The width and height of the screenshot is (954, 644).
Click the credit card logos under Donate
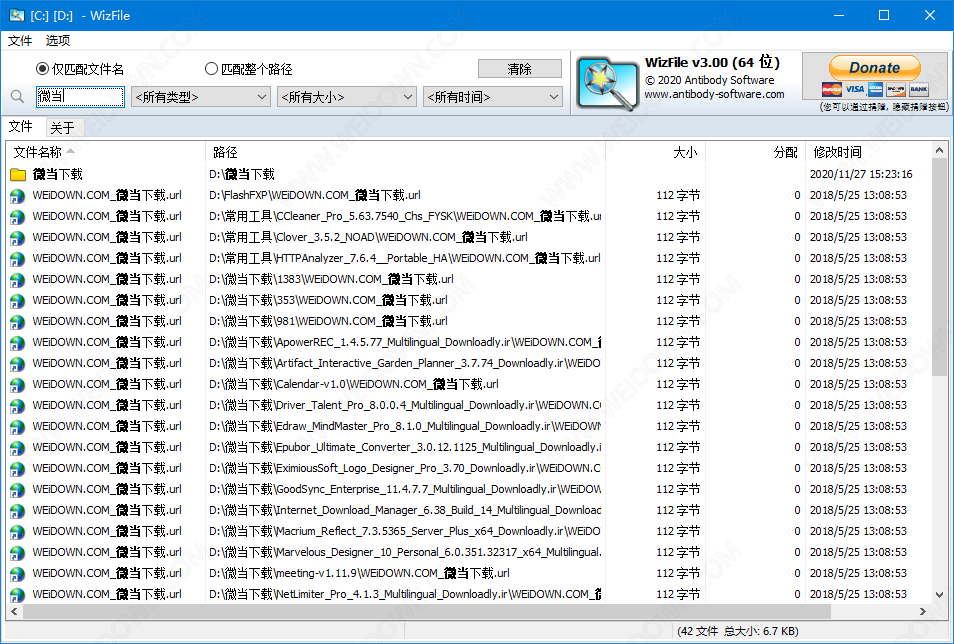coord(875,89)
